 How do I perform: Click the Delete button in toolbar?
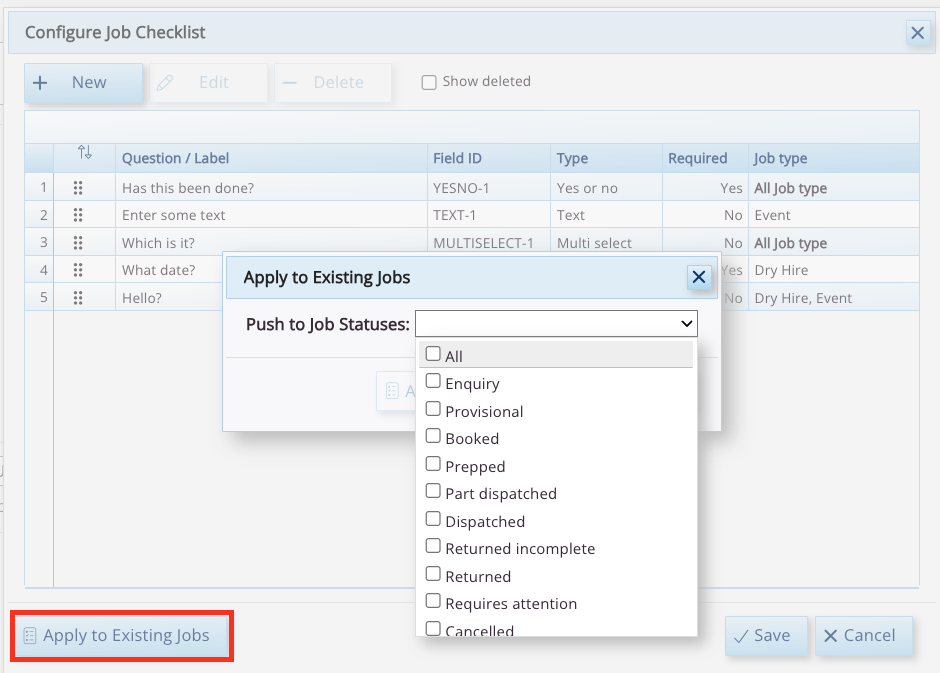tap(333, 83)
